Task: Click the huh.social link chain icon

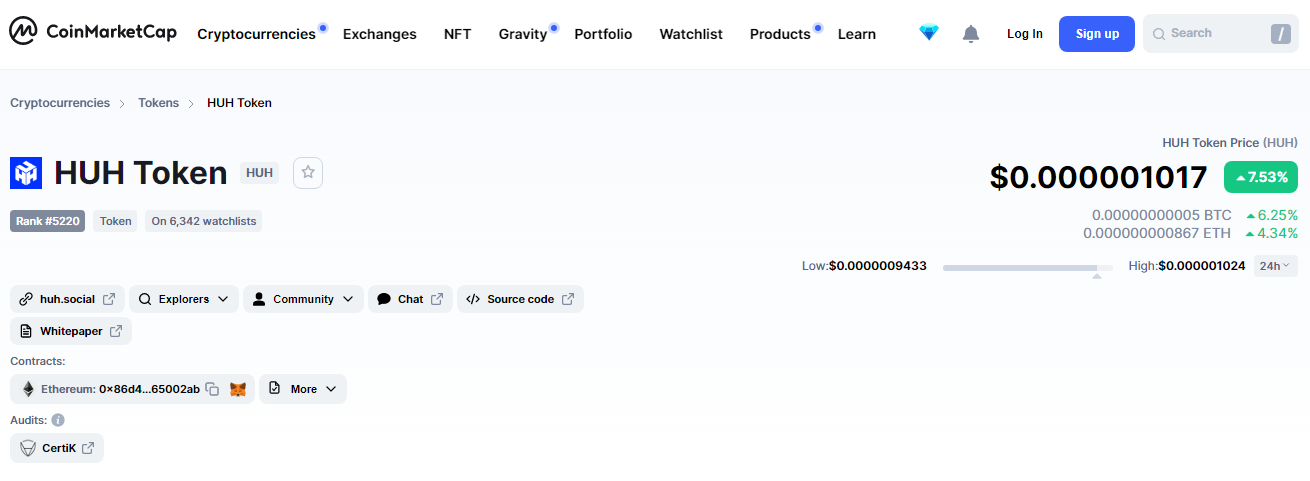Action: pyautogui.click(x=27, y=299)
